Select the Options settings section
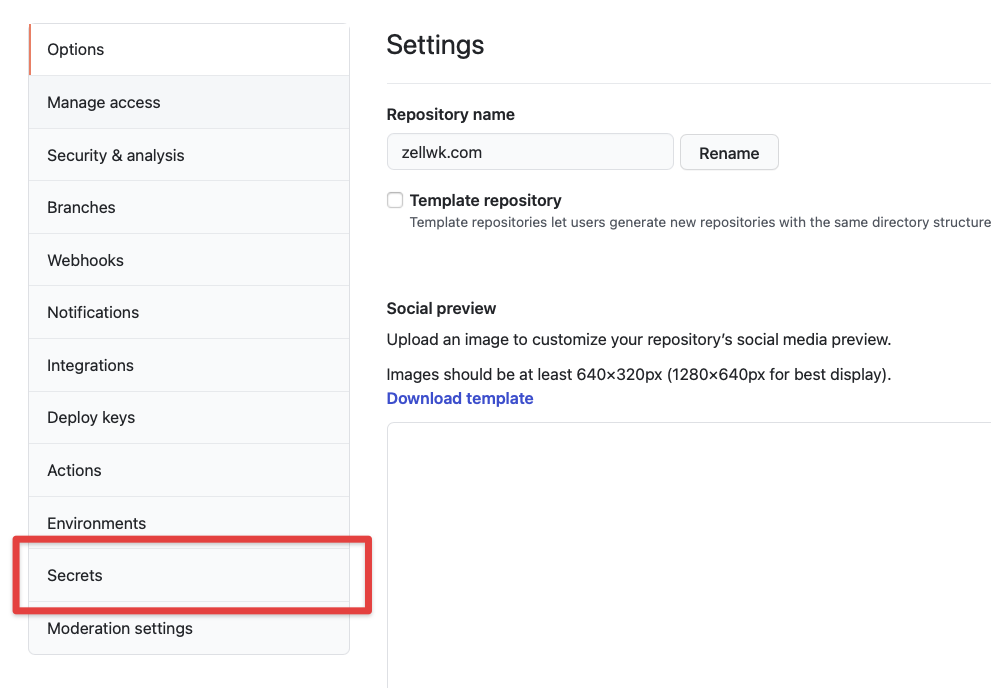The height and width of the screenshot is (688, 991). click(75, 49)
